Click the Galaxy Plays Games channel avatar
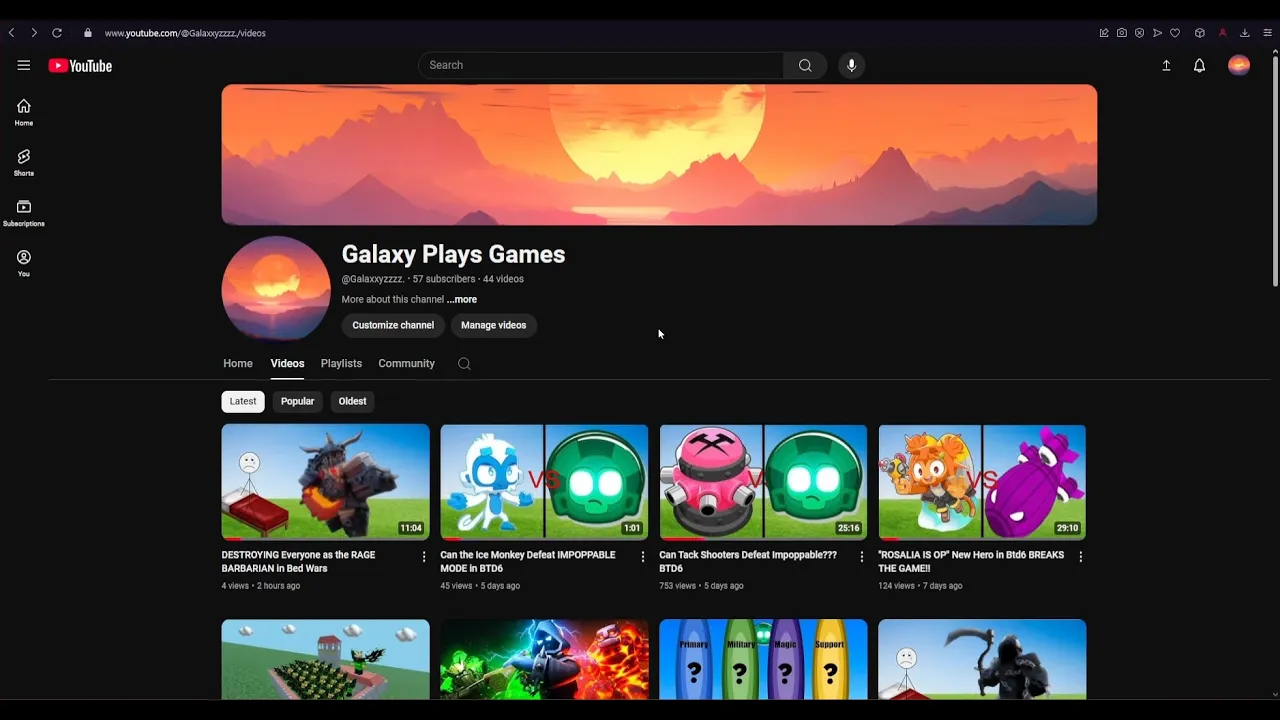1280x720 pixels. click(x=276, y=290)
